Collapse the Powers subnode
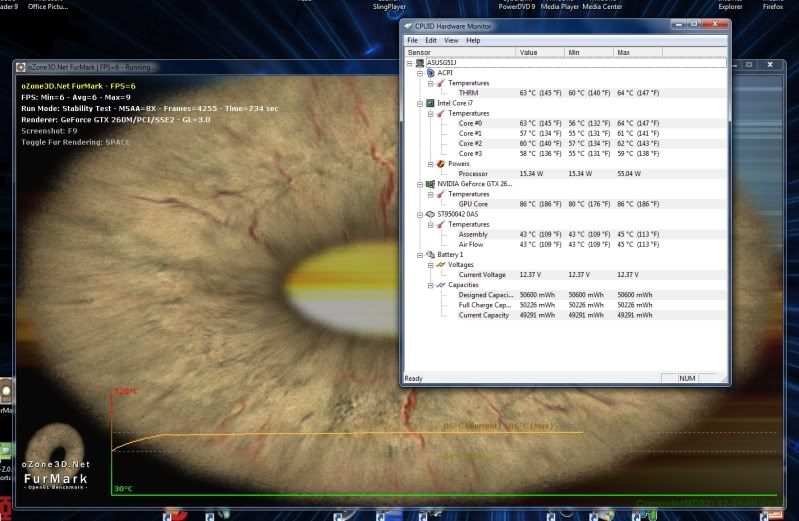799x521 pixels. point(431,164)
